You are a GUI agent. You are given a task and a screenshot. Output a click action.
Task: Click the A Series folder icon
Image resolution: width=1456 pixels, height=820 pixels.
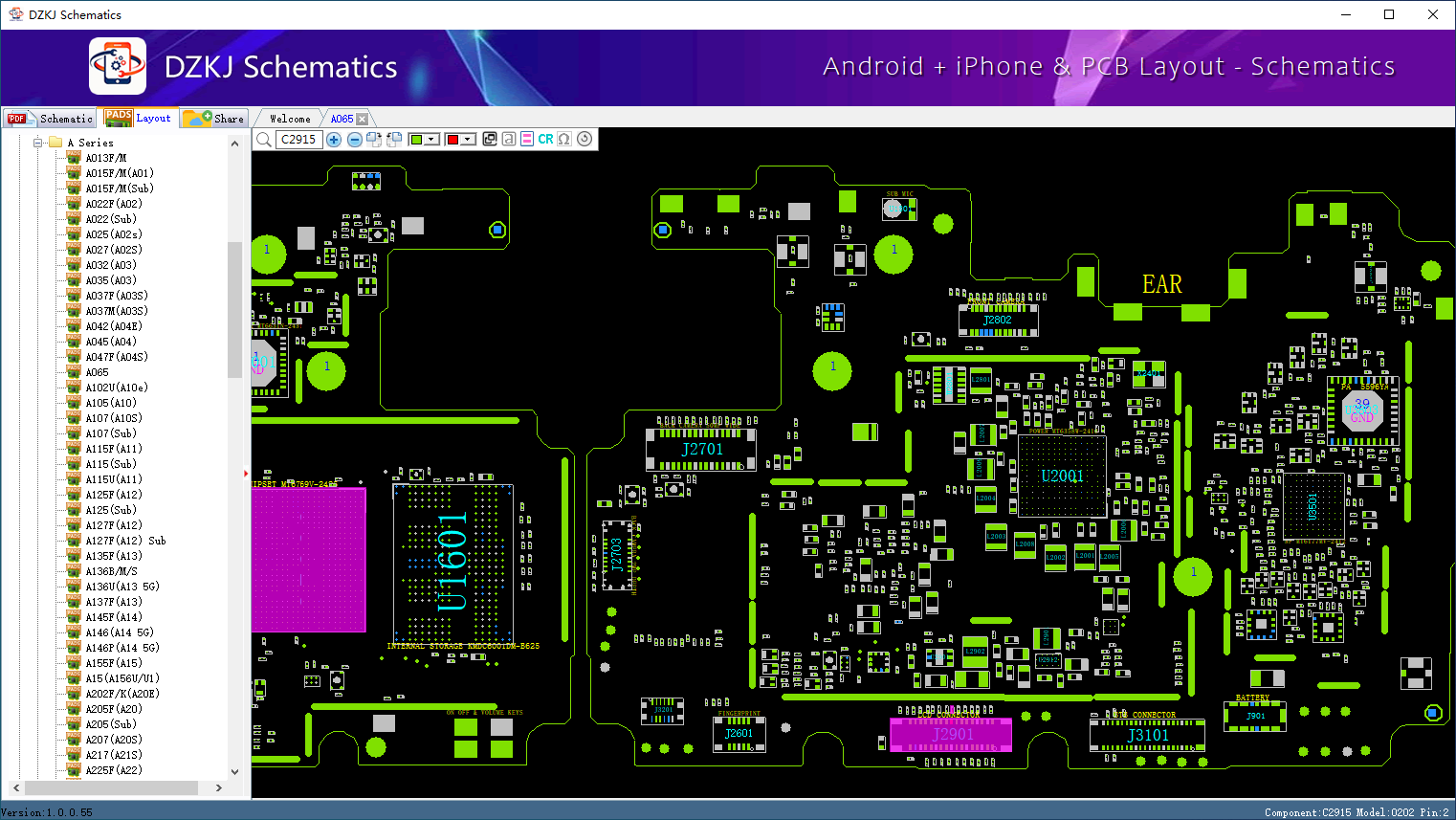click(55, 143)
